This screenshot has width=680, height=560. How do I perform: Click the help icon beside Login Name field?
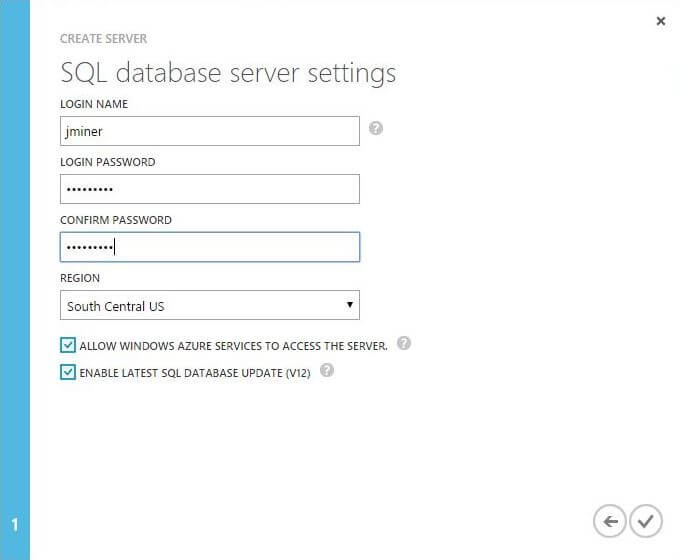pyautogui.click(x=376, y=128)
